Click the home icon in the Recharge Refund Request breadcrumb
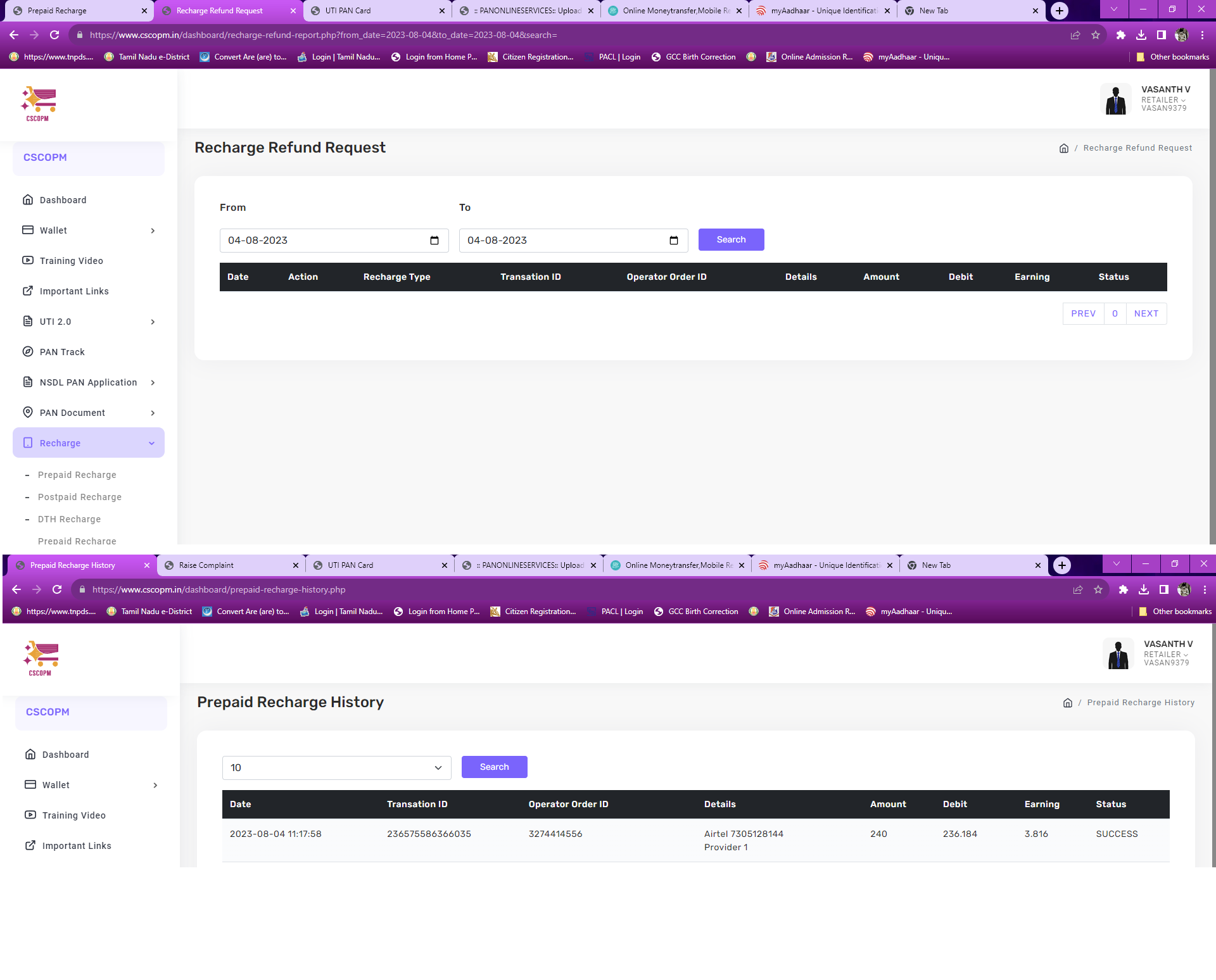1216x980 pixels. [1064, 148]
